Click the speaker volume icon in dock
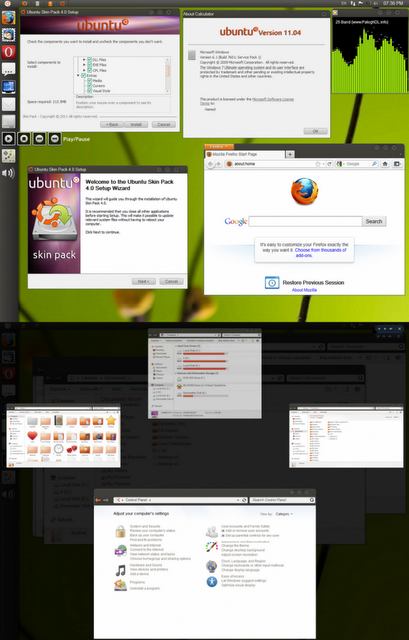409x640 pixels. (x=8, y=173)
